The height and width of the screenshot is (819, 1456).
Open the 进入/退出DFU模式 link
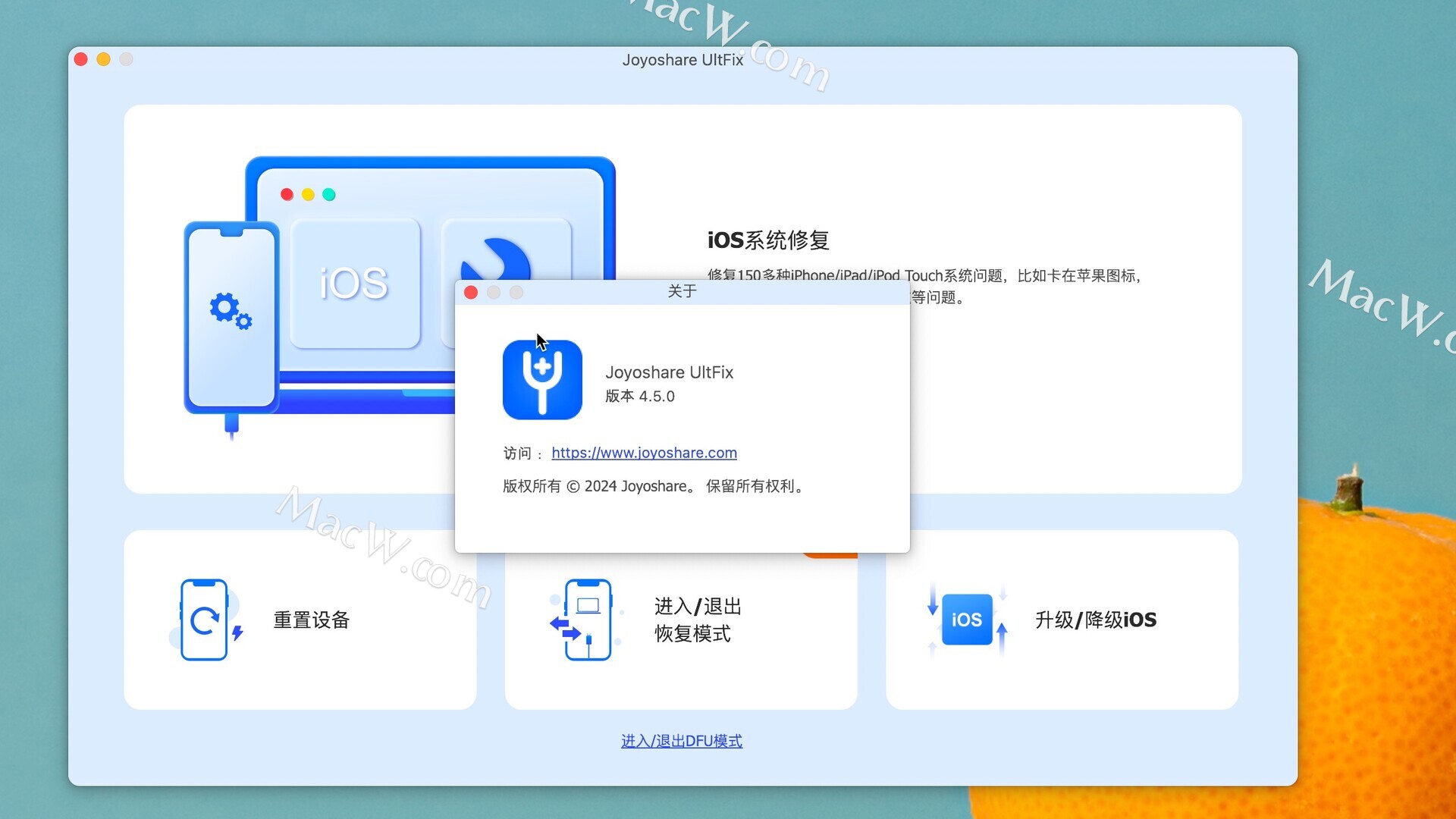682,741
